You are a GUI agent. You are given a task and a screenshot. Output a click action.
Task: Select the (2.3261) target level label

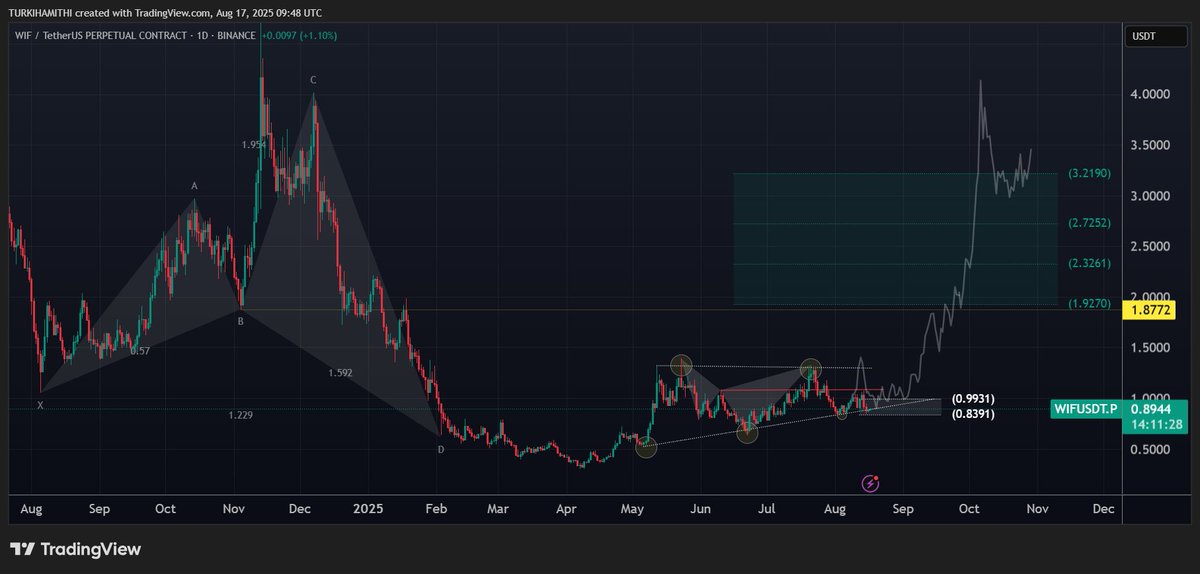click(x=1089, y=263)
